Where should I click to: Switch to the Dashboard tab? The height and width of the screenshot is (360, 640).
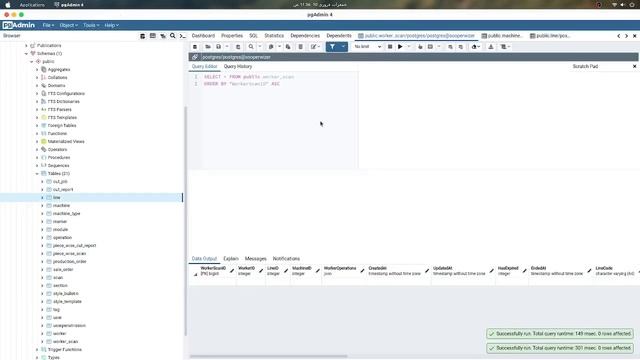click(x=203, y=36)
